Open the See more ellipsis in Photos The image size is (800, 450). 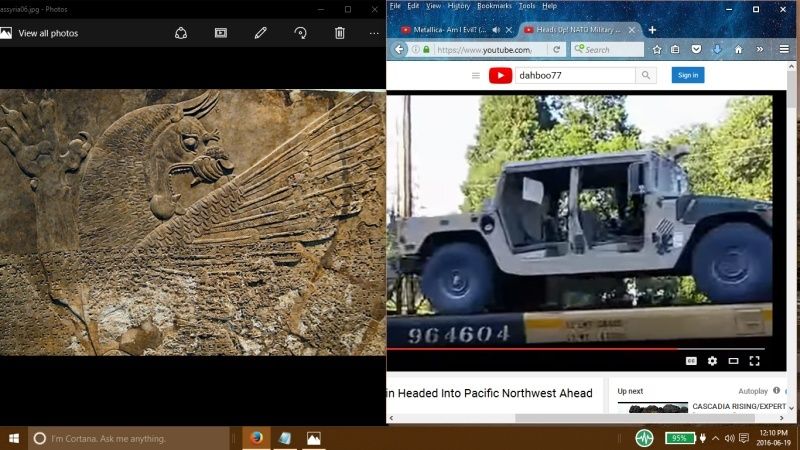(374, 33)
